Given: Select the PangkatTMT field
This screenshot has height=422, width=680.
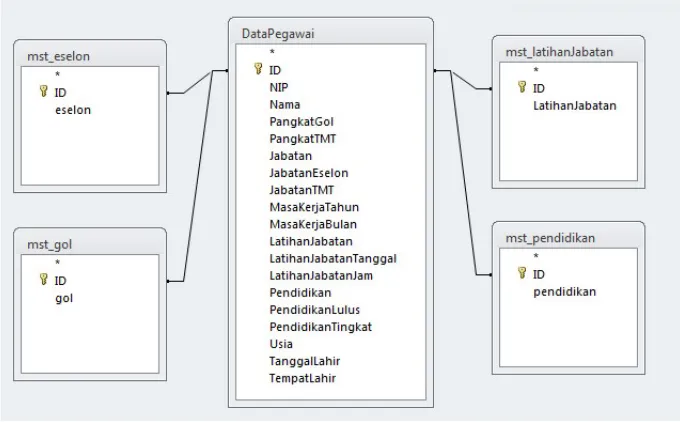Looking at the screenshot, I should (330, 138).
